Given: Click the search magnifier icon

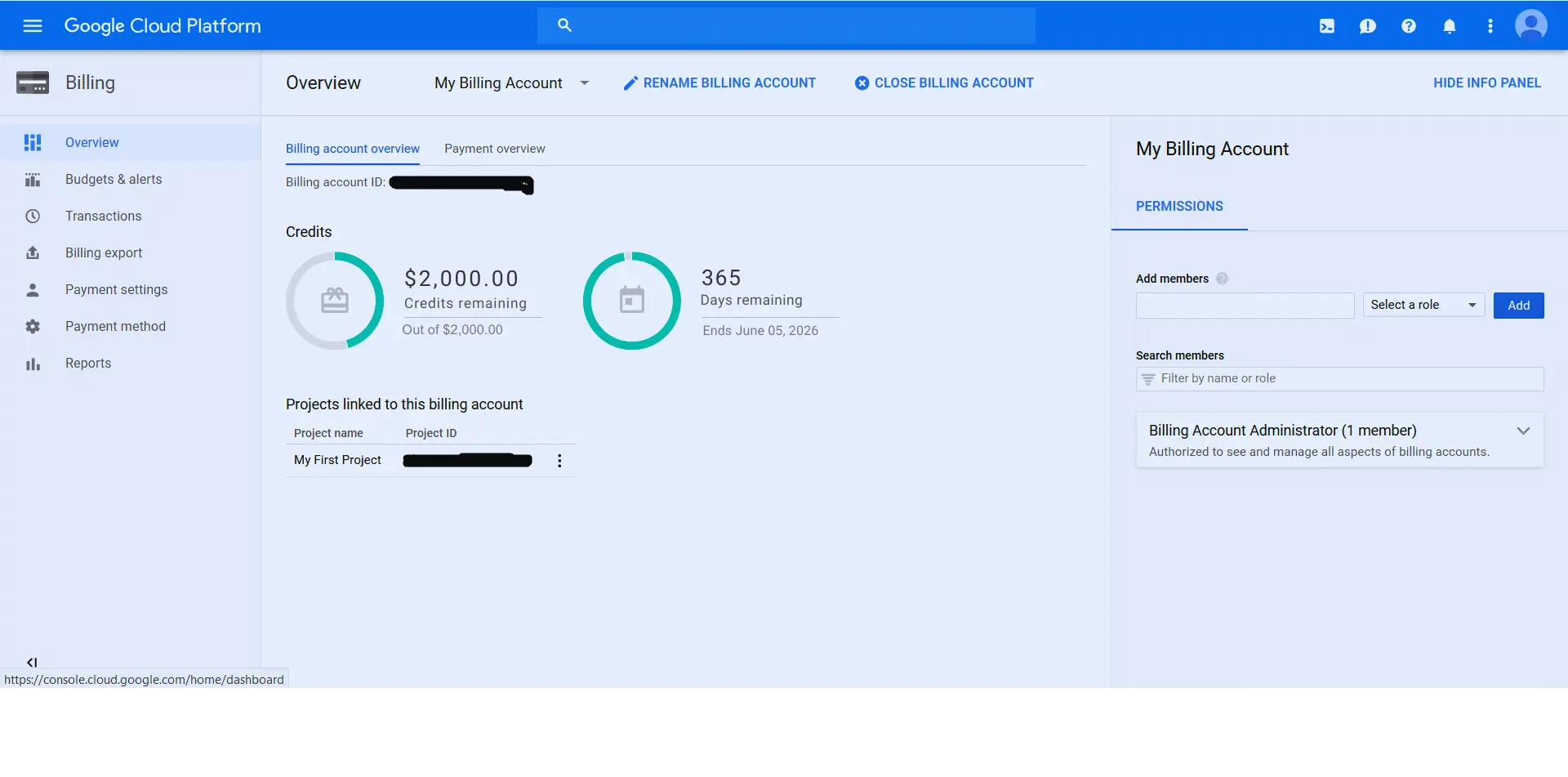Looking at the screenshot, I should point(564,25).
